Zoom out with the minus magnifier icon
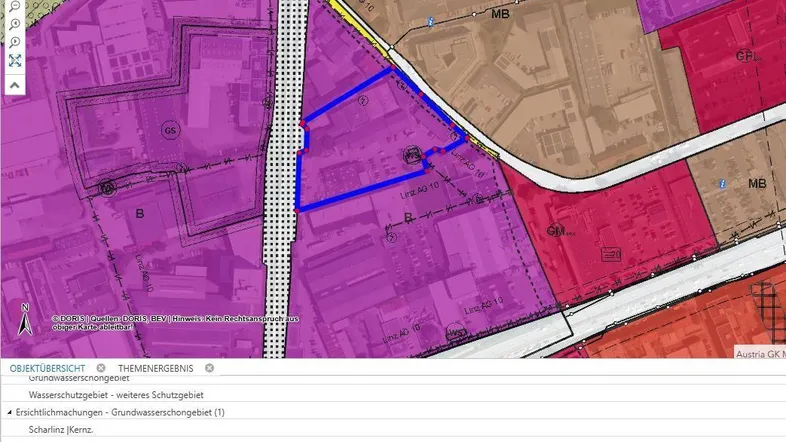Image resolution: width=786 pixels, height=442 pixels. (x=15, y=6)
